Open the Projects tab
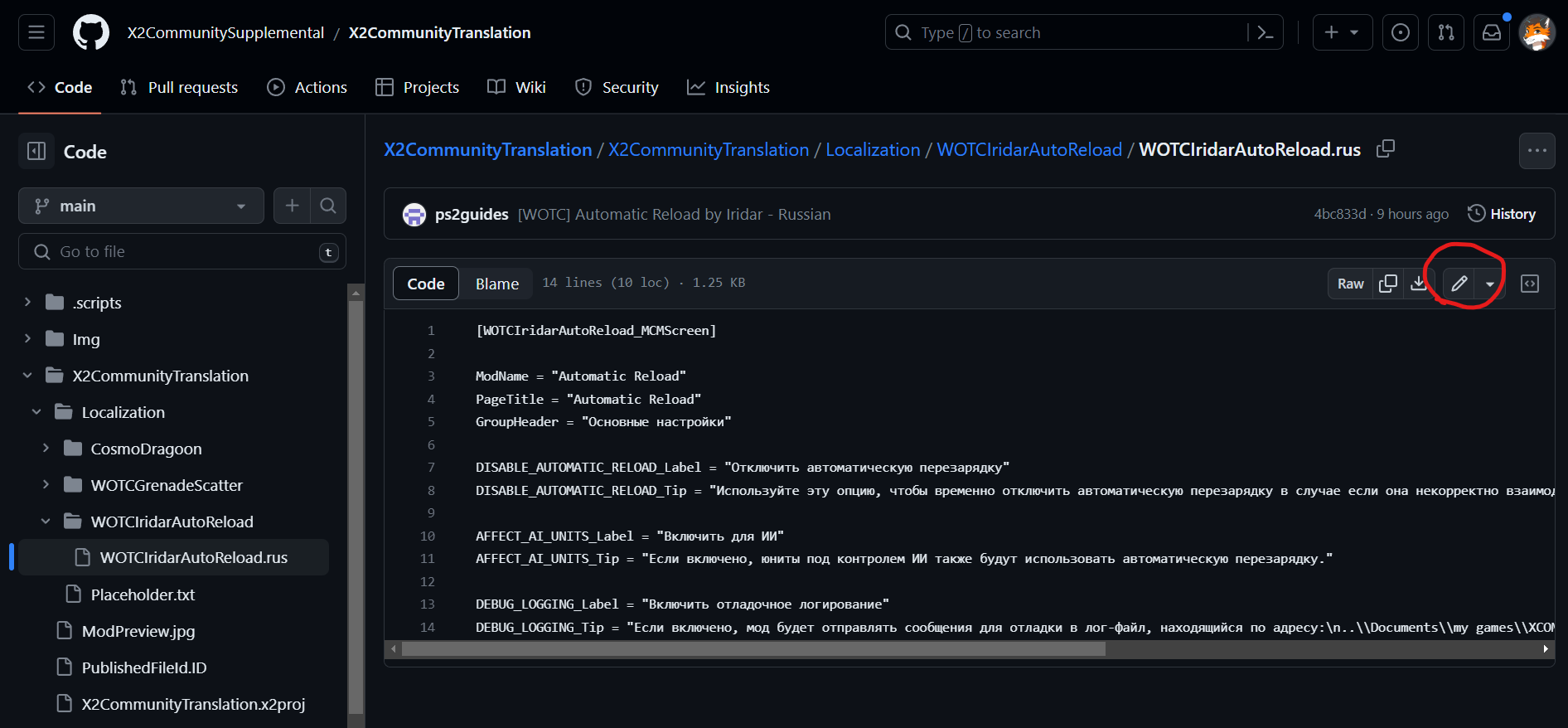1568x728 pixels. coord(418,87)
